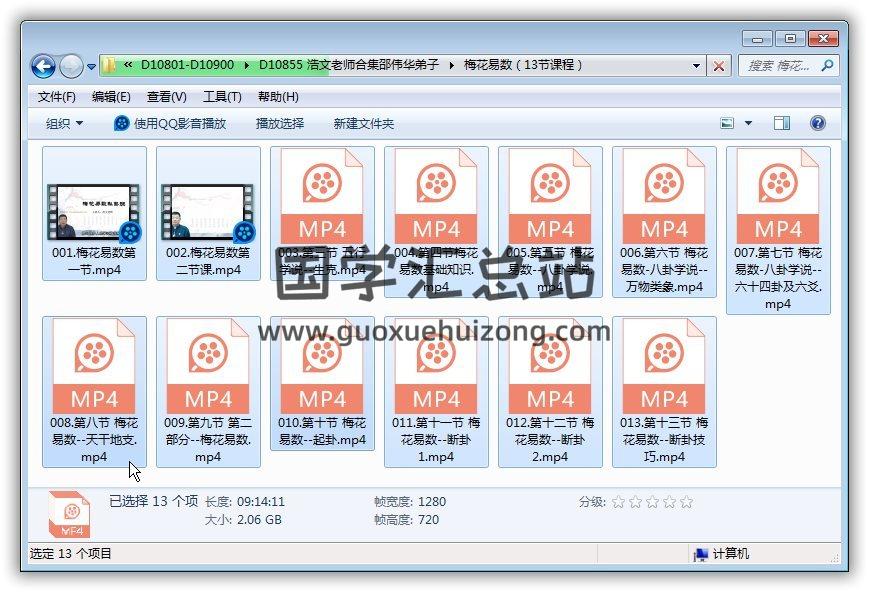Open the help question mark icon
This screenshot has width=869, height=592.
(817, 123)
